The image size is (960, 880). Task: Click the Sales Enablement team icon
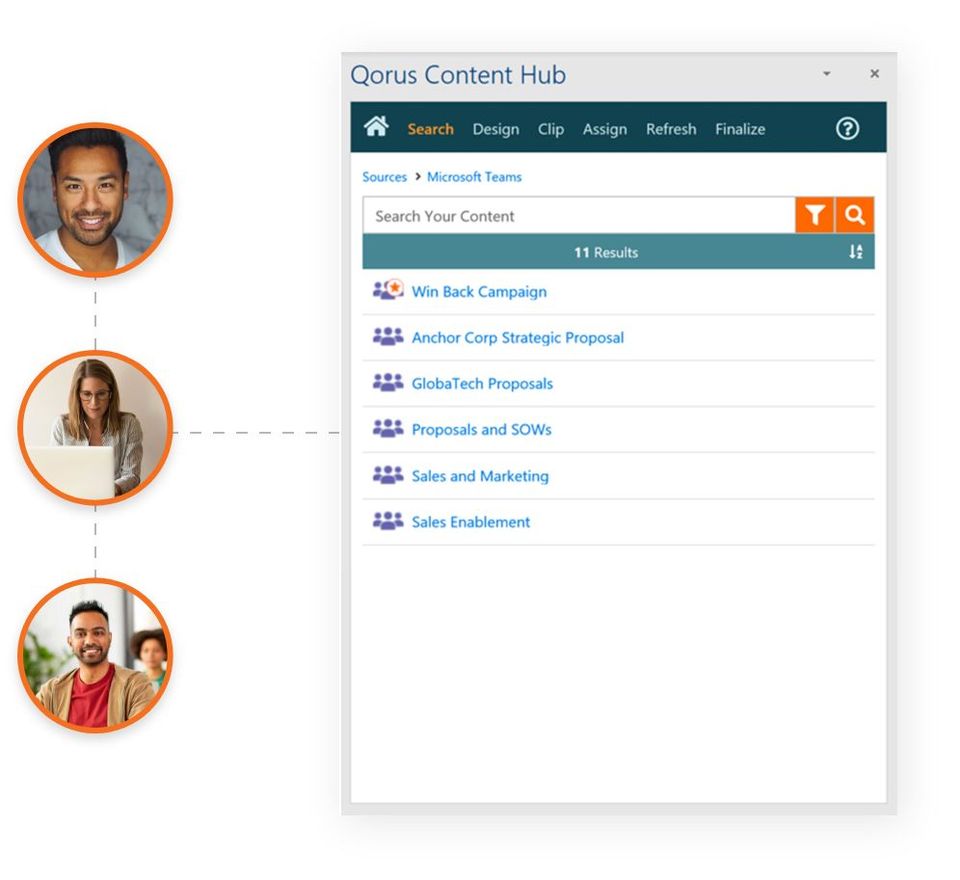click(x=388, y=521)
